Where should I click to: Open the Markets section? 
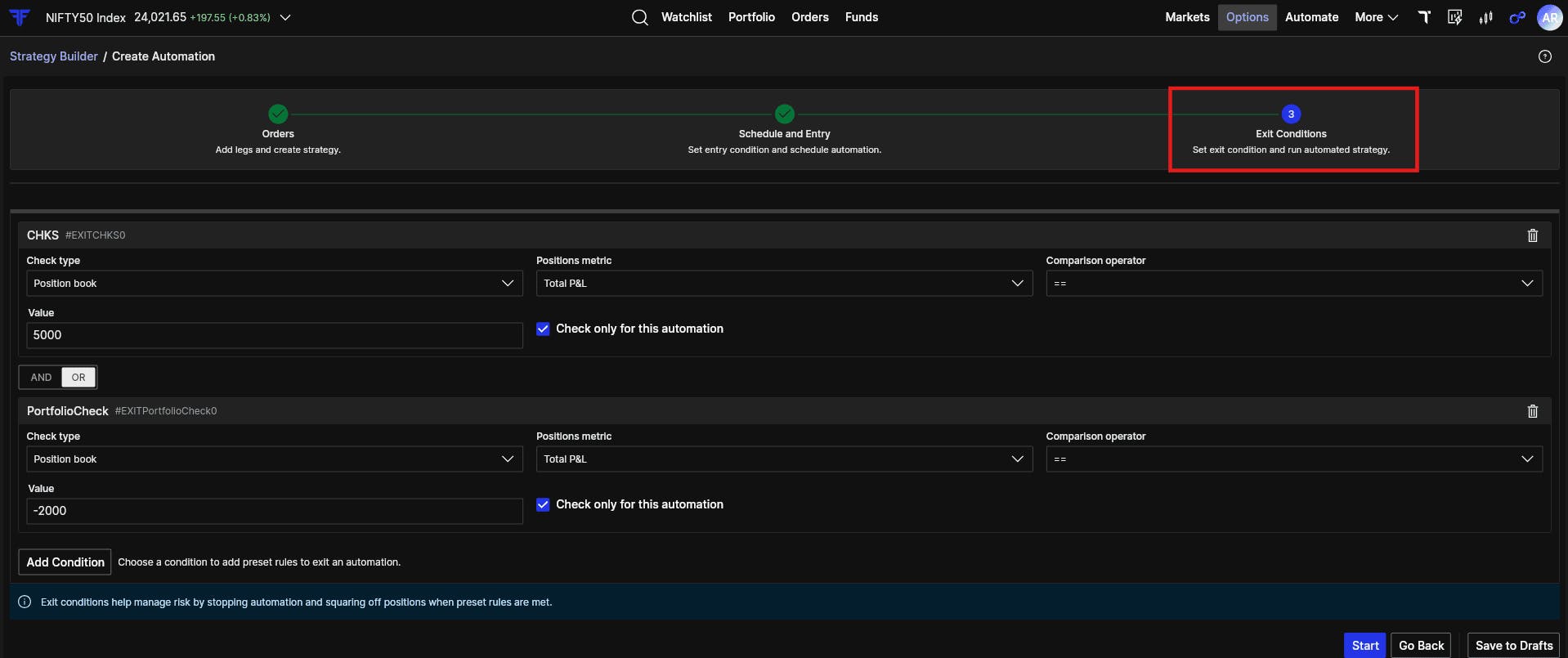[x=1187, y=17]
